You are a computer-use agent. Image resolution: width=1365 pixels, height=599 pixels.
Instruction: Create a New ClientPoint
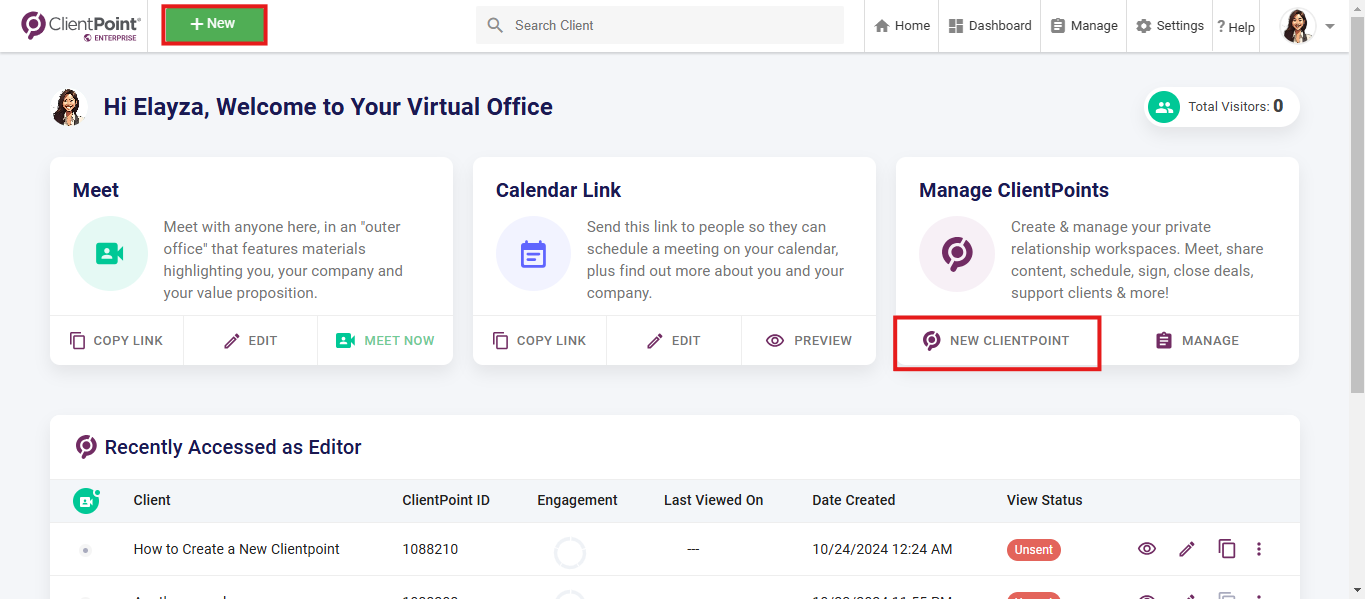point(996,341)
